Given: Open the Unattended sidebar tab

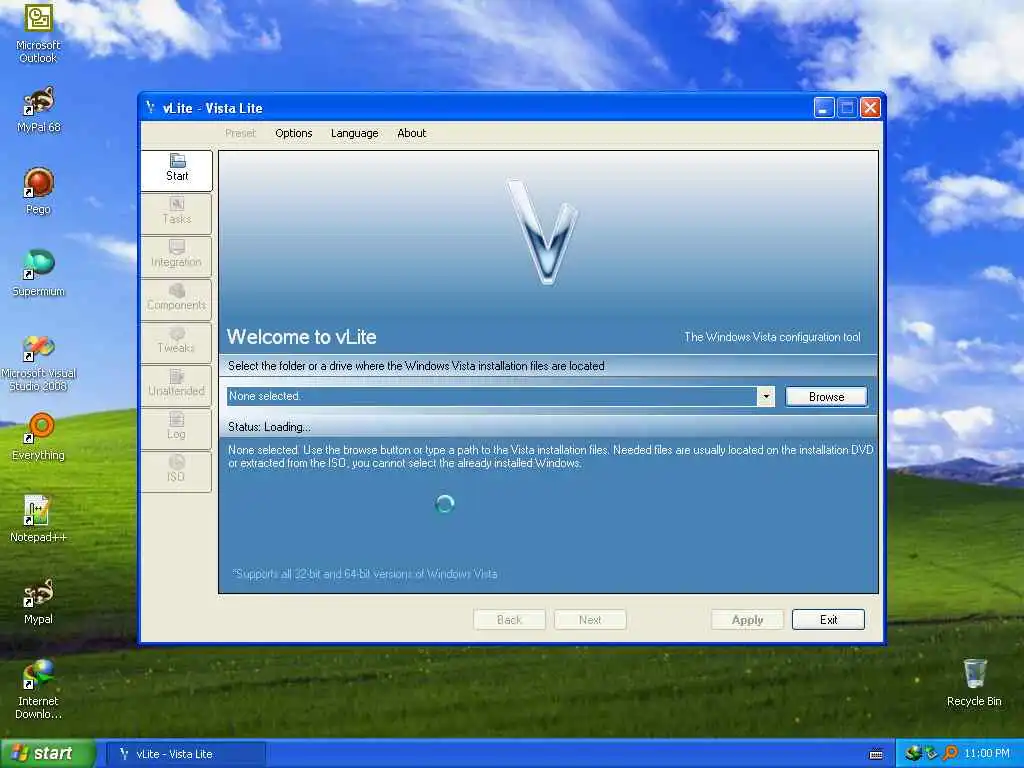Looking at the screenshot, I should pyautogui.click(x=176, y=386).
